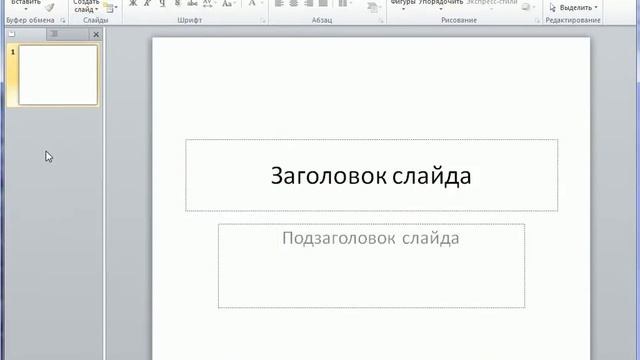Select slide 1 thumbnail

click(x=58, y=75)
